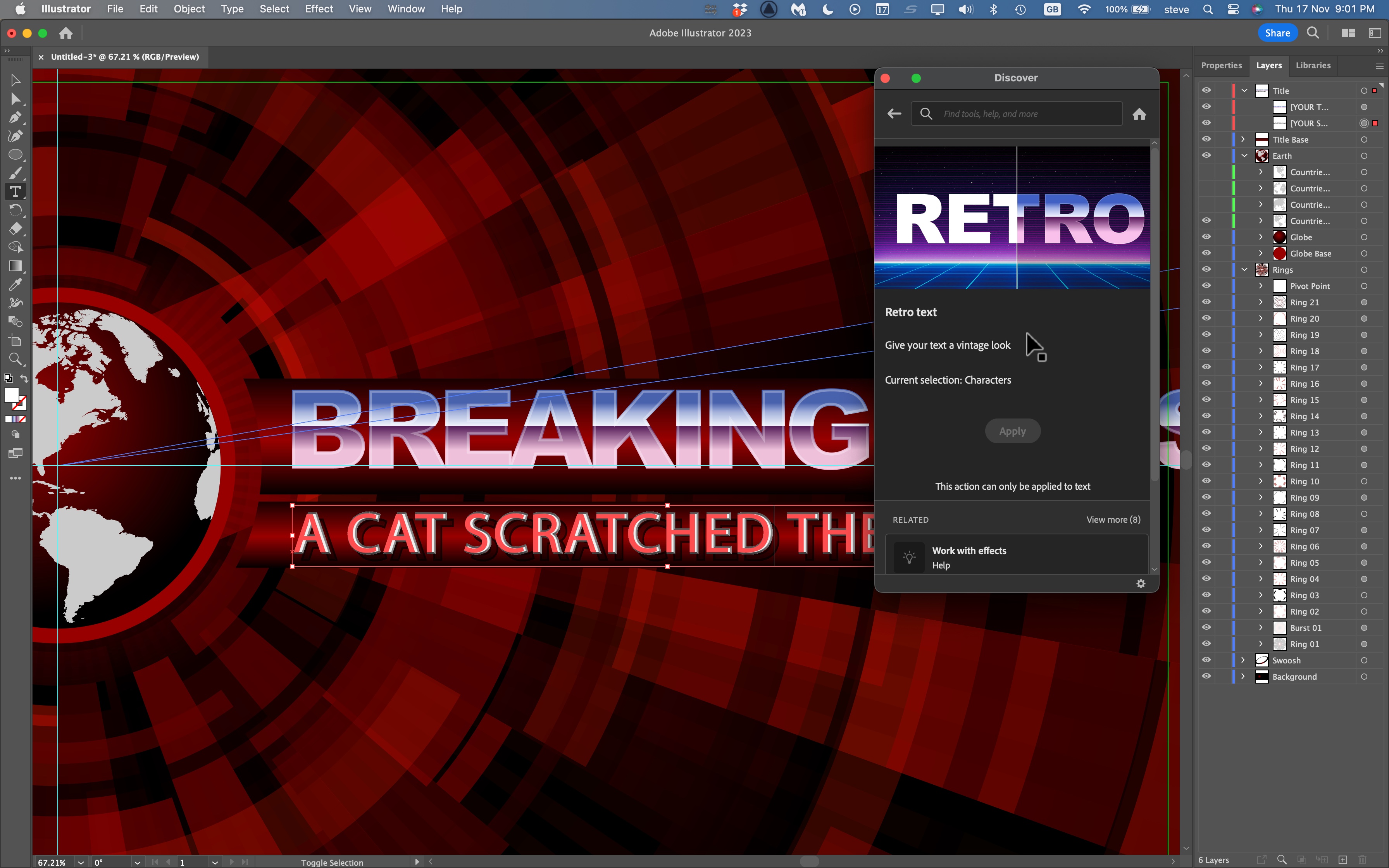Expand the Title Base layer
Image resolution: width=1389 pixels, height=868 pixels.
click(x=1244, y=139)
